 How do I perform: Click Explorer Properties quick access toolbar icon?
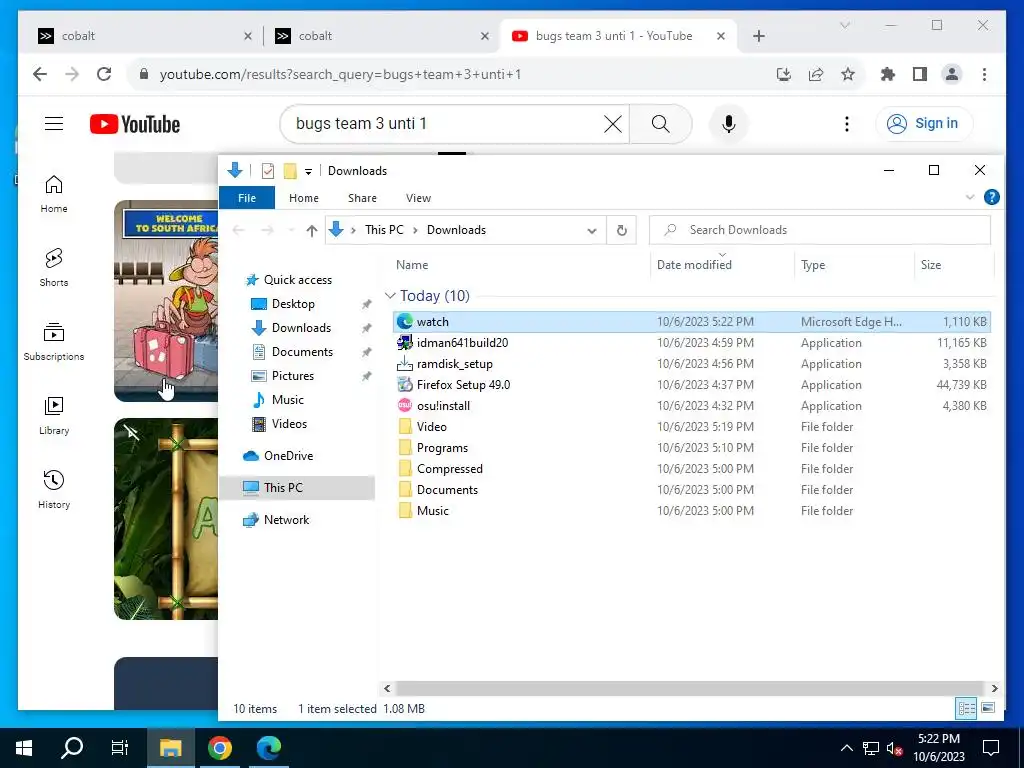[x=268, y=170]
